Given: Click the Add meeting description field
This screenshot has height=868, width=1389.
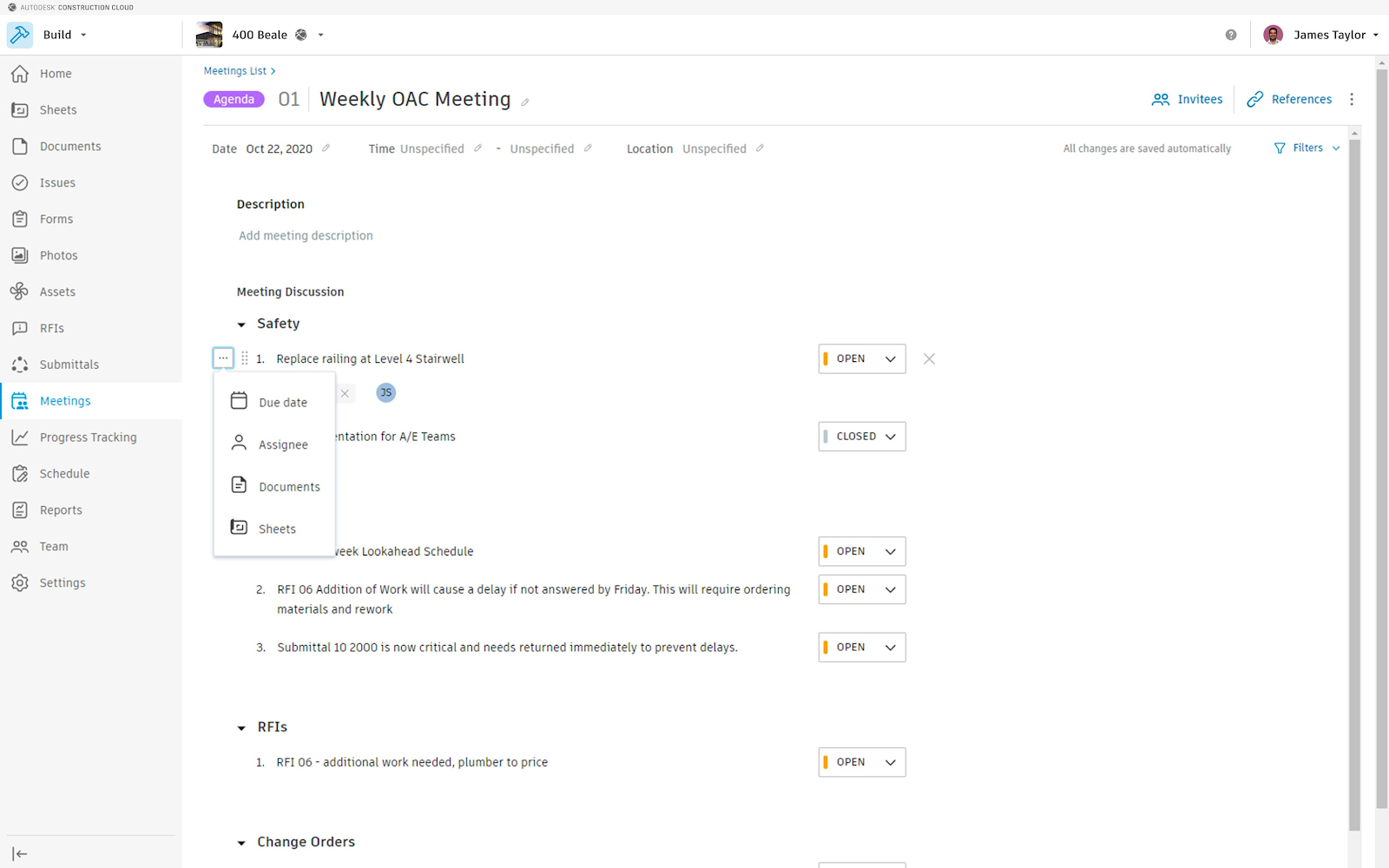Looking at the screenshot, I should point(306,236).
